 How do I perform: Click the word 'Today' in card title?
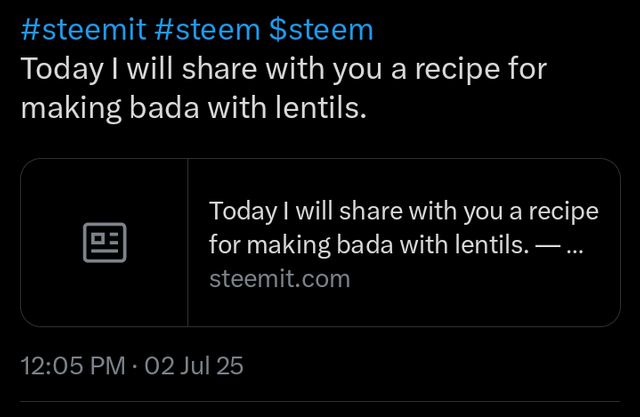243,212
